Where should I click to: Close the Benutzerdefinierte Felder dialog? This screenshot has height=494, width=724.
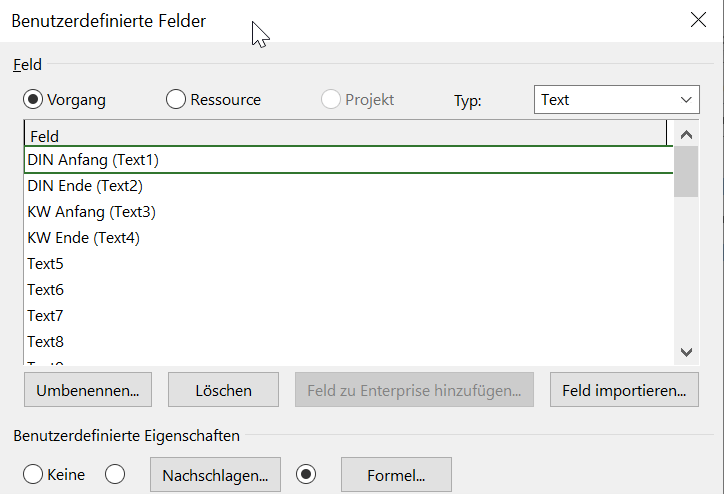697,20
